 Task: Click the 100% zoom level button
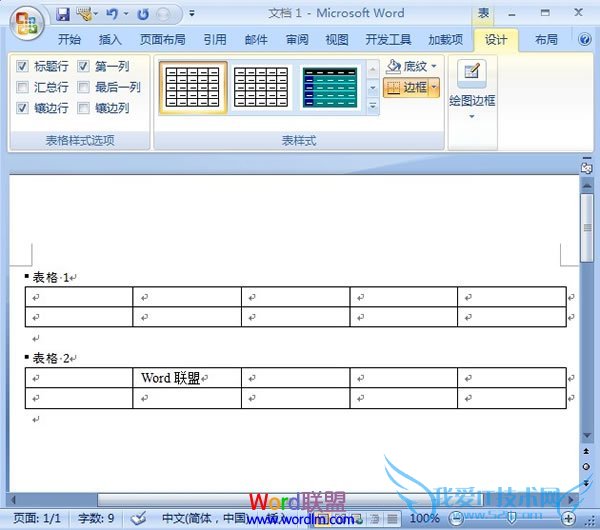[424, 519]
